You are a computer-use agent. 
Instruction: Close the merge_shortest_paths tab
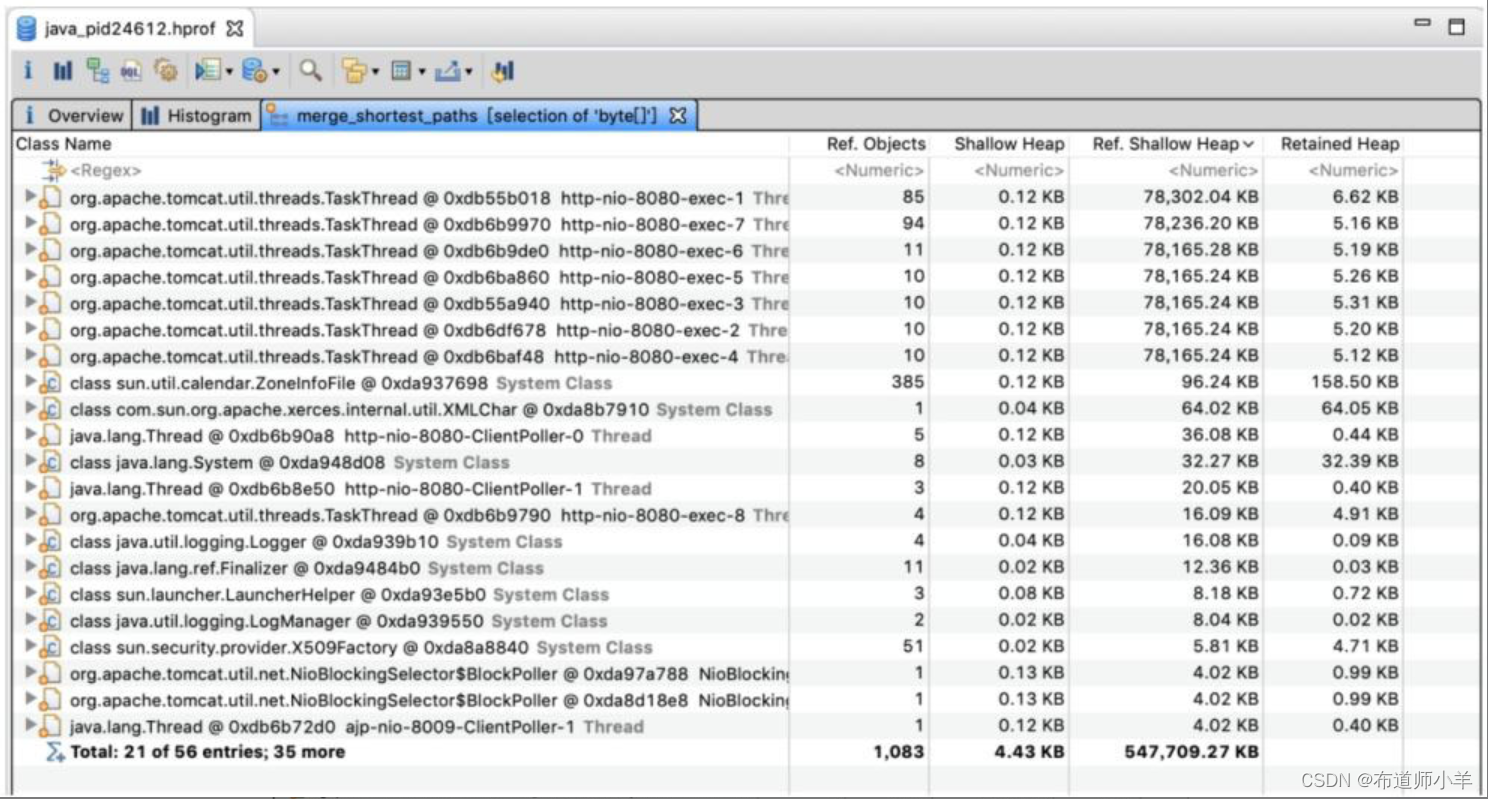pos(677,116)
